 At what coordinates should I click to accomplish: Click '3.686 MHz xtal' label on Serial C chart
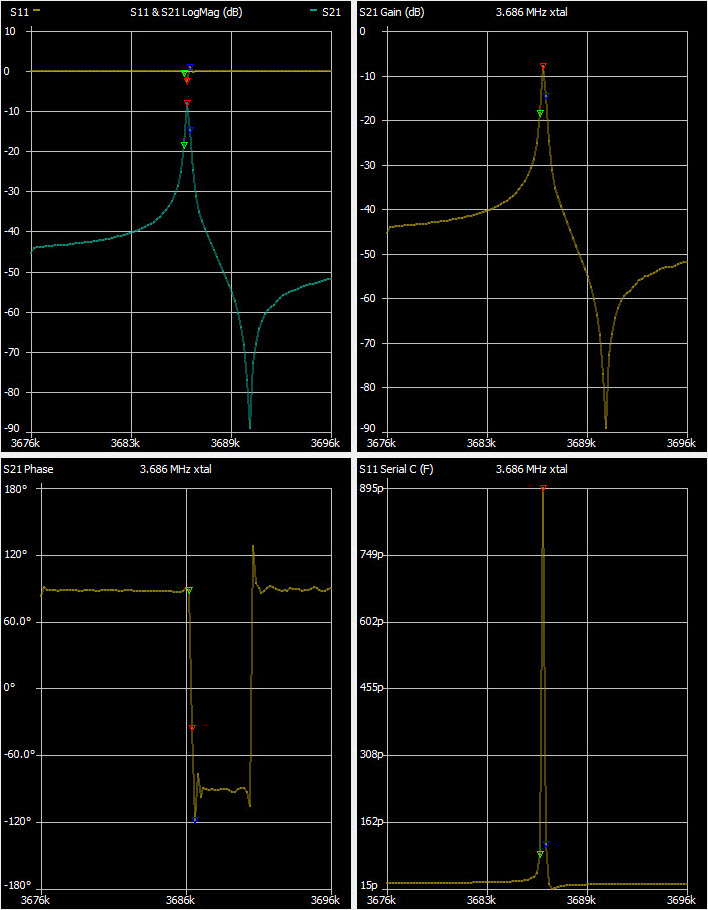(531, 470)
